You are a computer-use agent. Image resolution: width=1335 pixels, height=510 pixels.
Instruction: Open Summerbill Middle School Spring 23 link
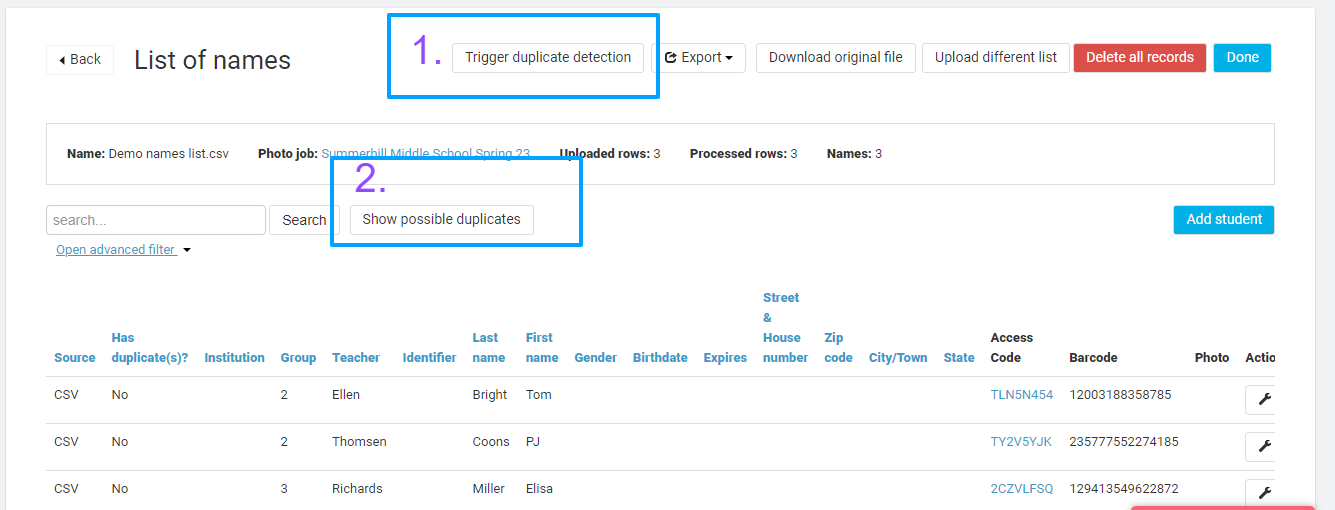click(x=426, y=154)
